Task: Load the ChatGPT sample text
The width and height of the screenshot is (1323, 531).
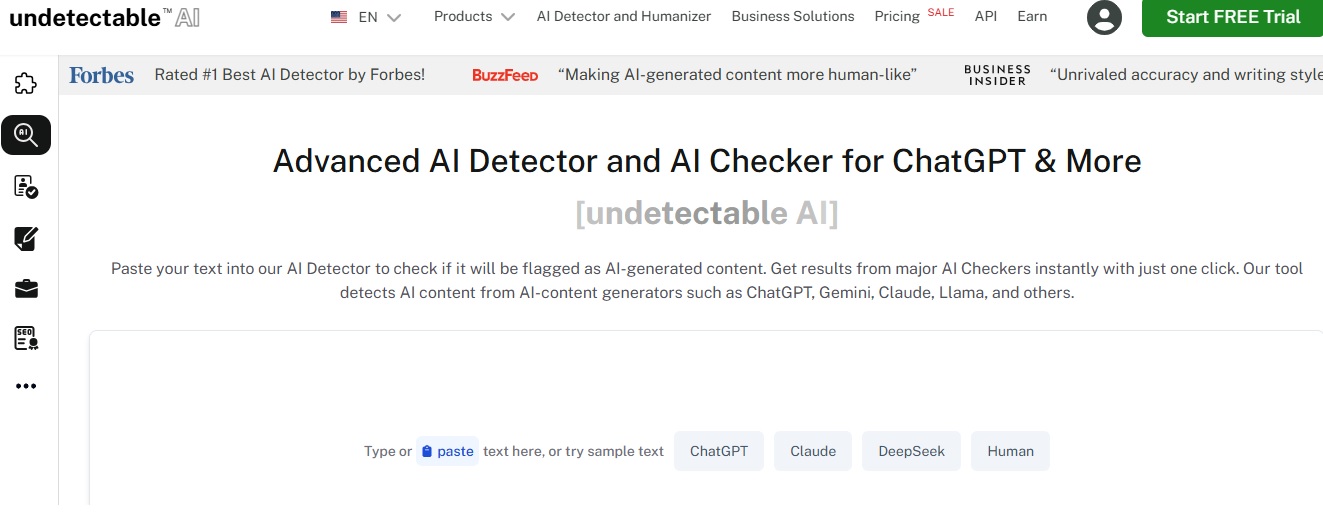Action: [719, 451]
